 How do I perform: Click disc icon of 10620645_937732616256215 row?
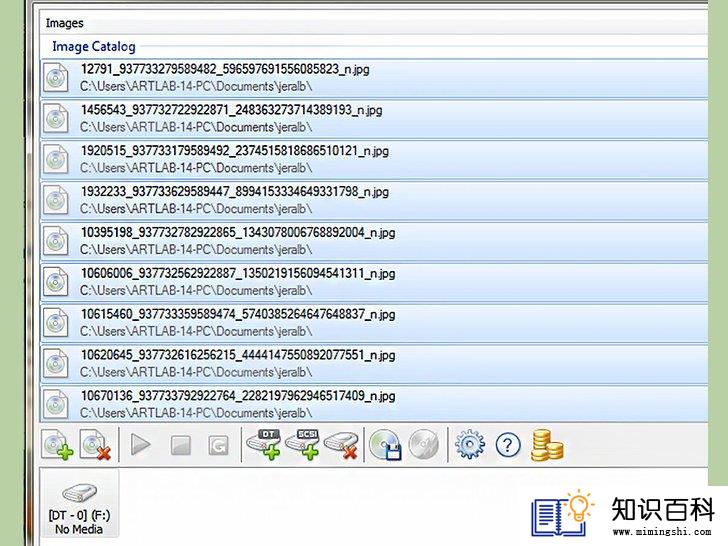[x=56, y=364]
